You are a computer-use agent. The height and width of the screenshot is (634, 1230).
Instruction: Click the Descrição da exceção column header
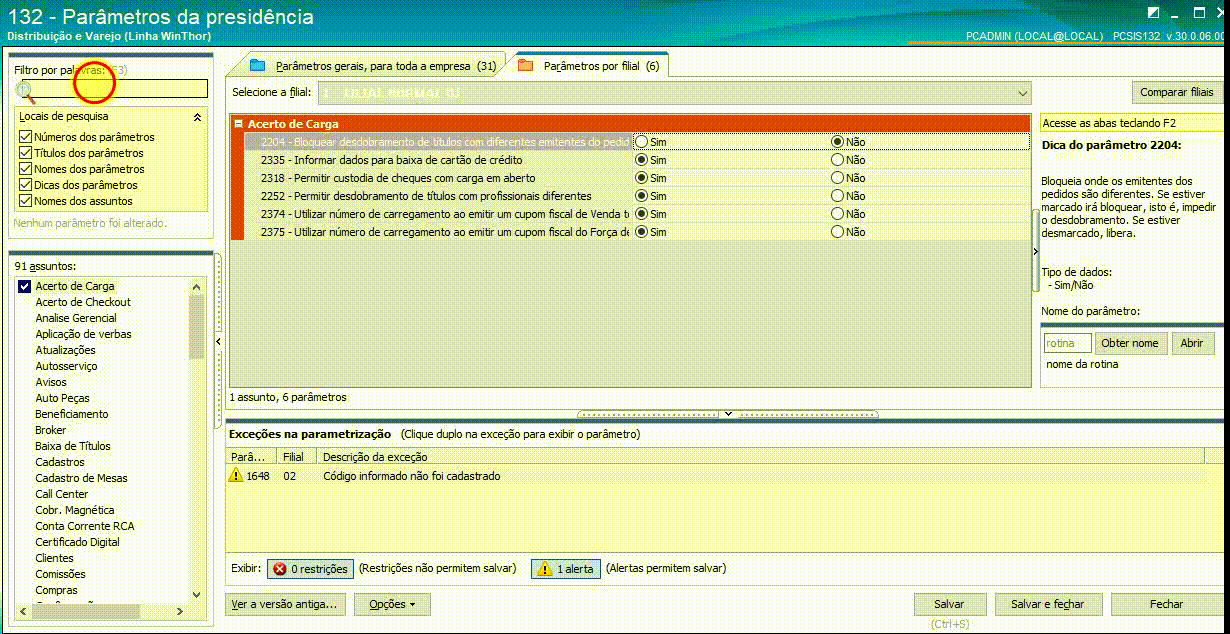[760, 457]
